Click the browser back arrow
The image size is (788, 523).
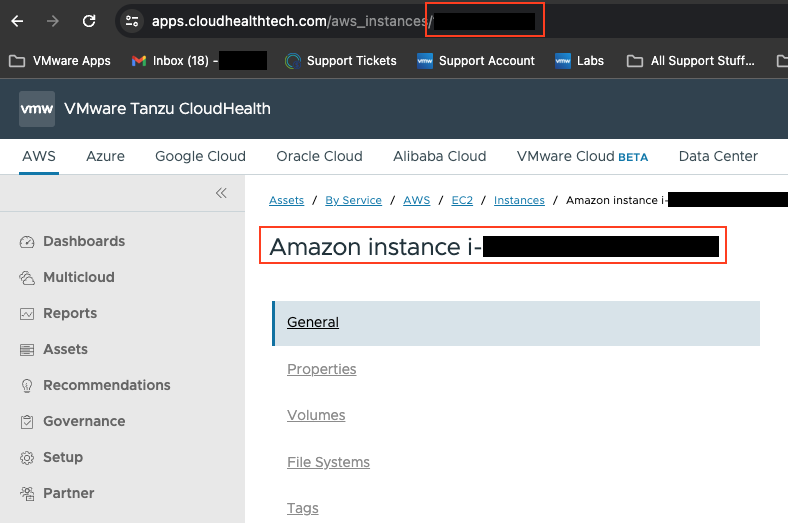pos(17,20)
